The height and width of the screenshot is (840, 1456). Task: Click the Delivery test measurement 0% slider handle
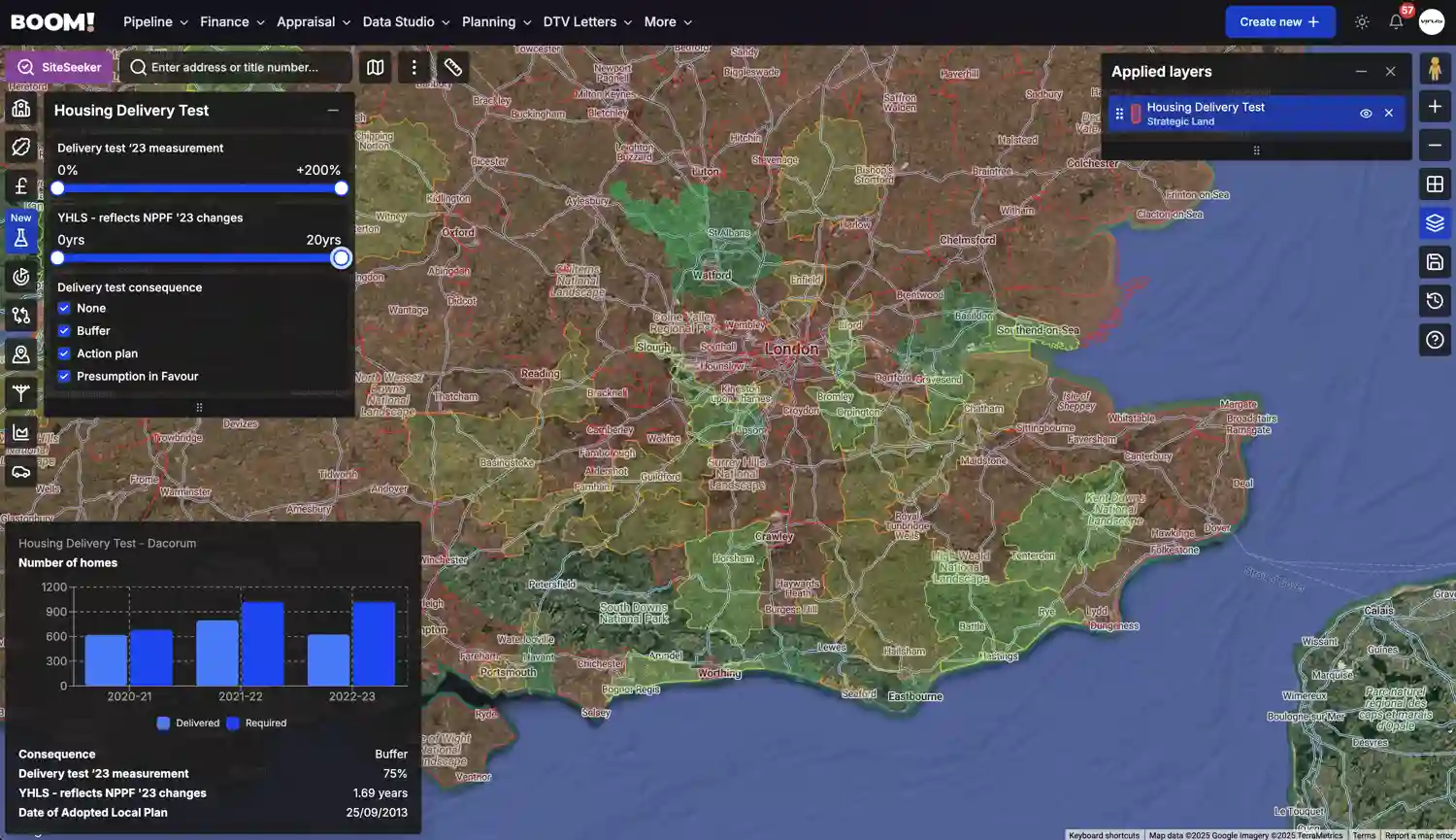pos(57,188)
